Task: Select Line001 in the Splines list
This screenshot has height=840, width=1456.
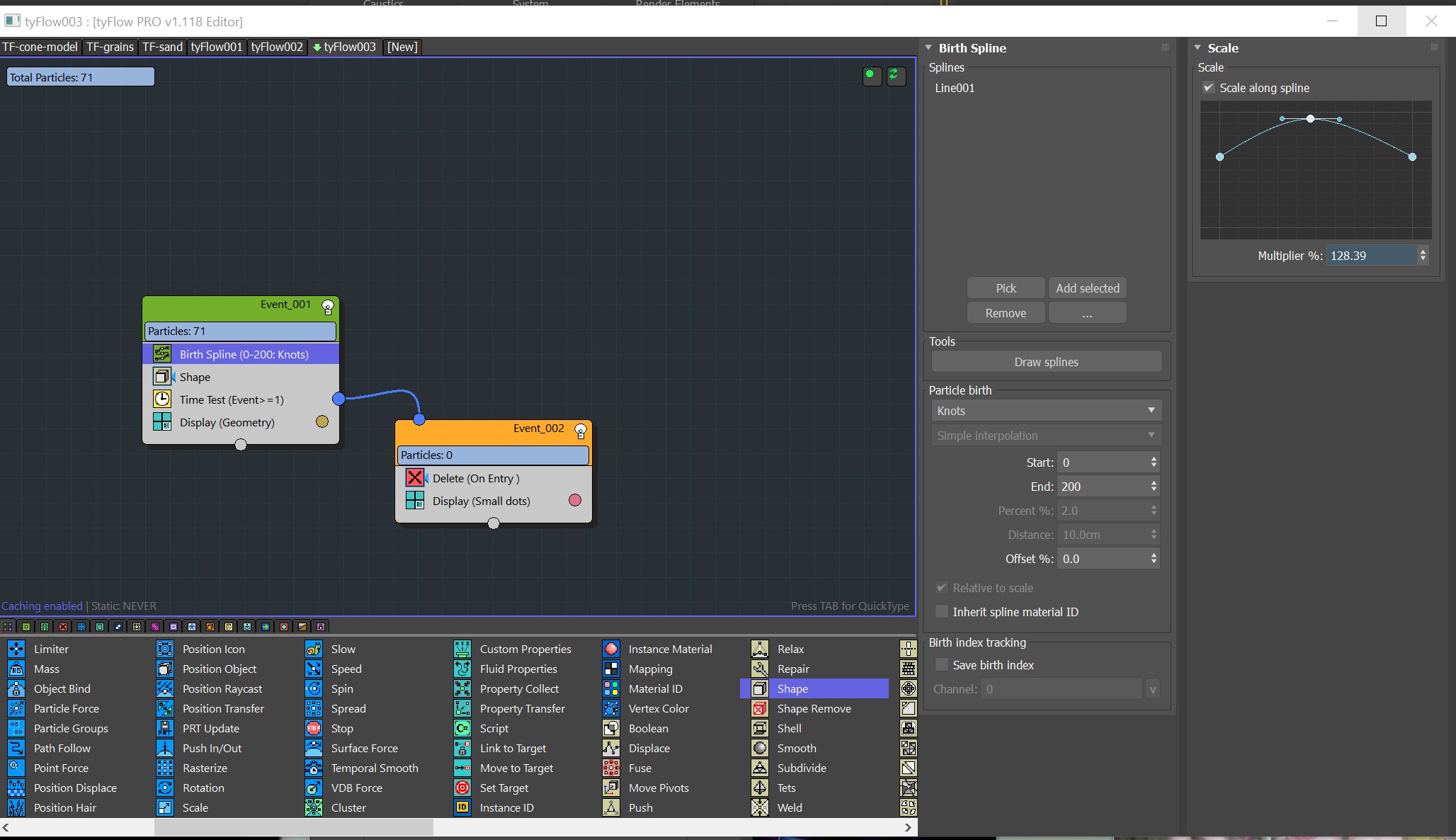Action: [955, 88]
